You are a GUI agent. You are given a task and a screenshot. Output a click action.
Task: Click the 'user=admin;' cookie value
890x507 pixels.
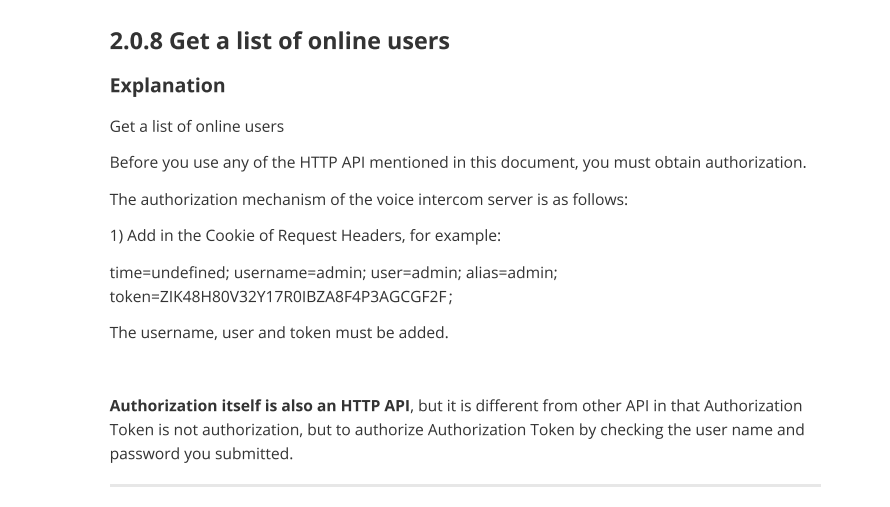click(415, 273)
